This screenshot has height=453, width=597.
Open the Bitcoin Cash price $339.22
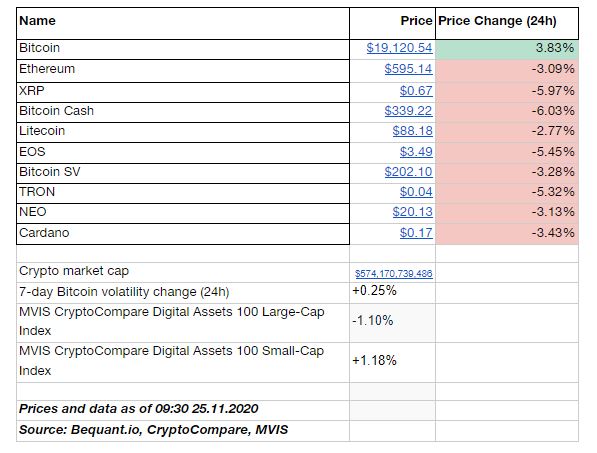pyautogui.click(x=408, y=111)
